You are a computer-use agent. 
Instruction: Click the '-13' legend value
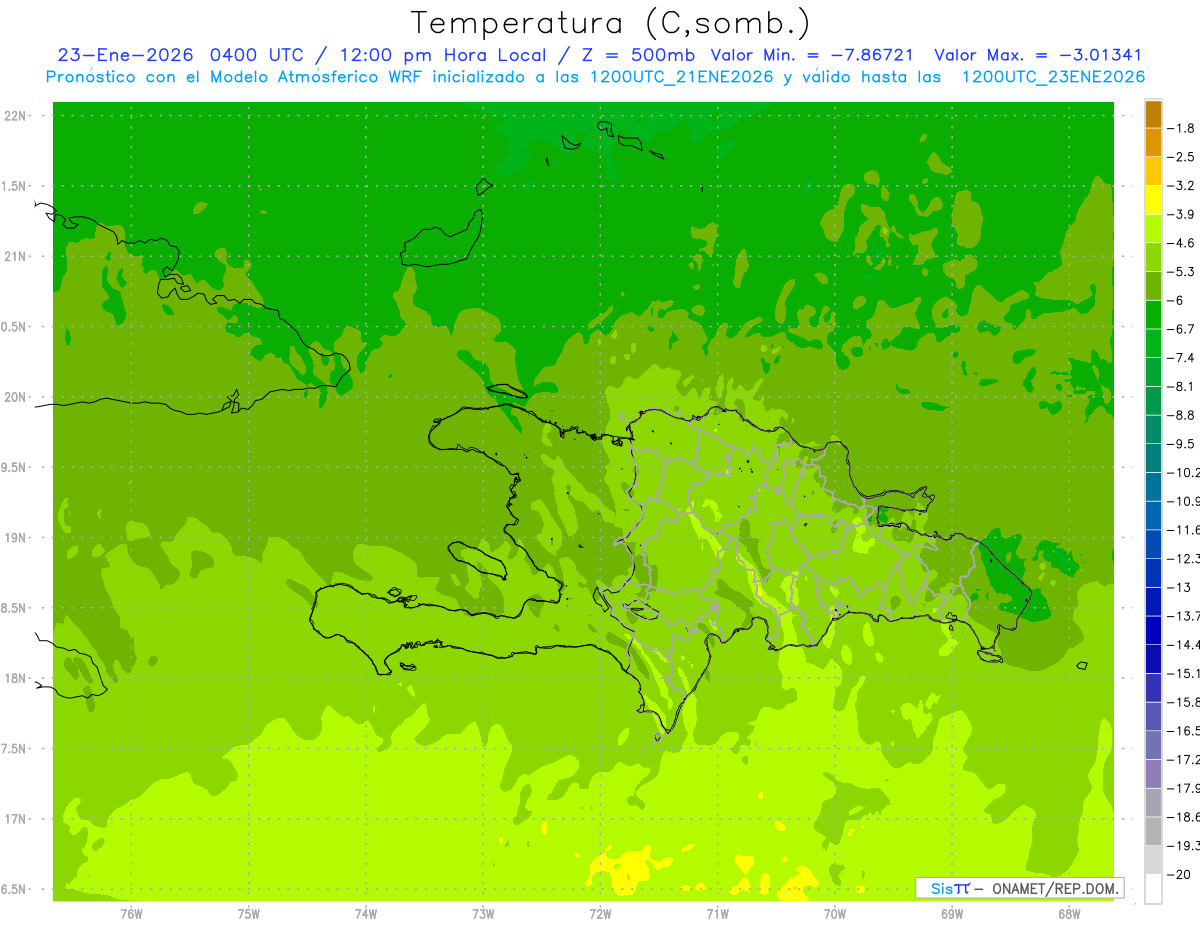coord(1179,587)
